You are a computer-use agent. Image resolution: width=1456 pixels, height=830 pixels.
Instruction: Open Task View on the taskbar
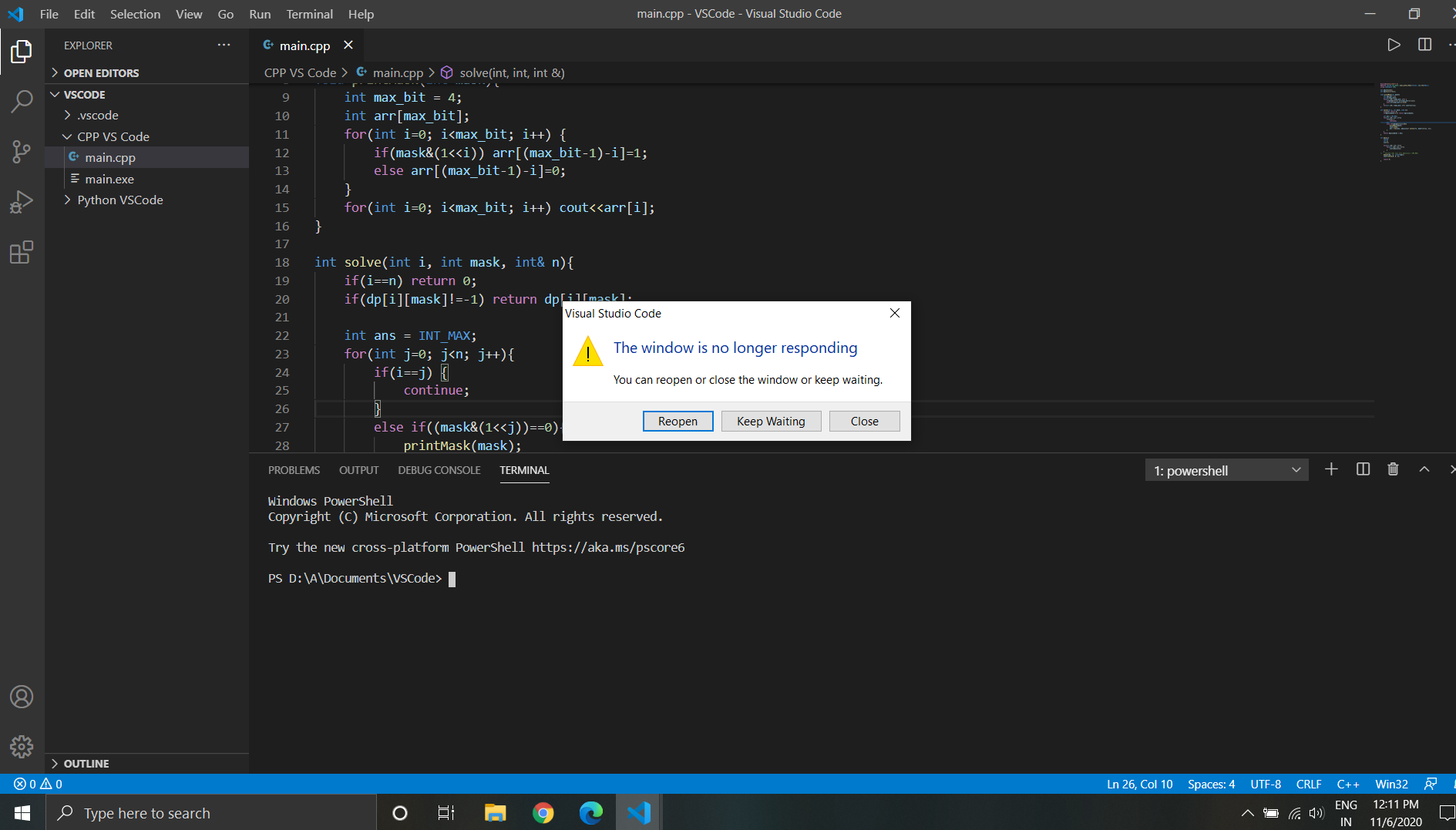coord(446,813)
